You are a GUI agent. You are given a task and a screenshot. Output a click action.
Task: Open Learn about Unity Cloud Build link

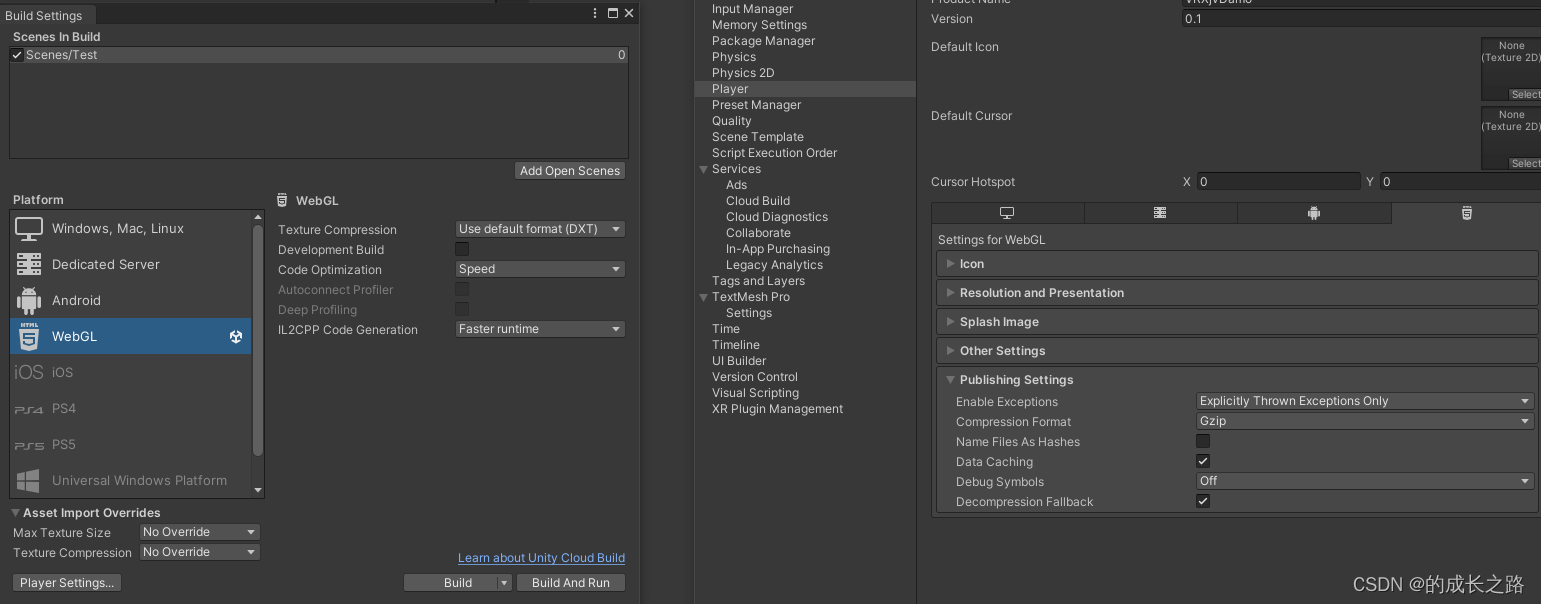coord(541,558)
